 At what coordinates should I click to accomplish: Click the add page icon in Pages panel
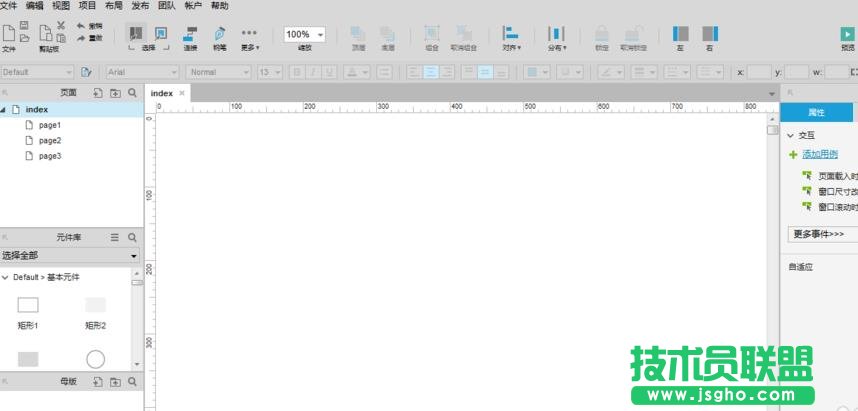(x=98, y=92)
